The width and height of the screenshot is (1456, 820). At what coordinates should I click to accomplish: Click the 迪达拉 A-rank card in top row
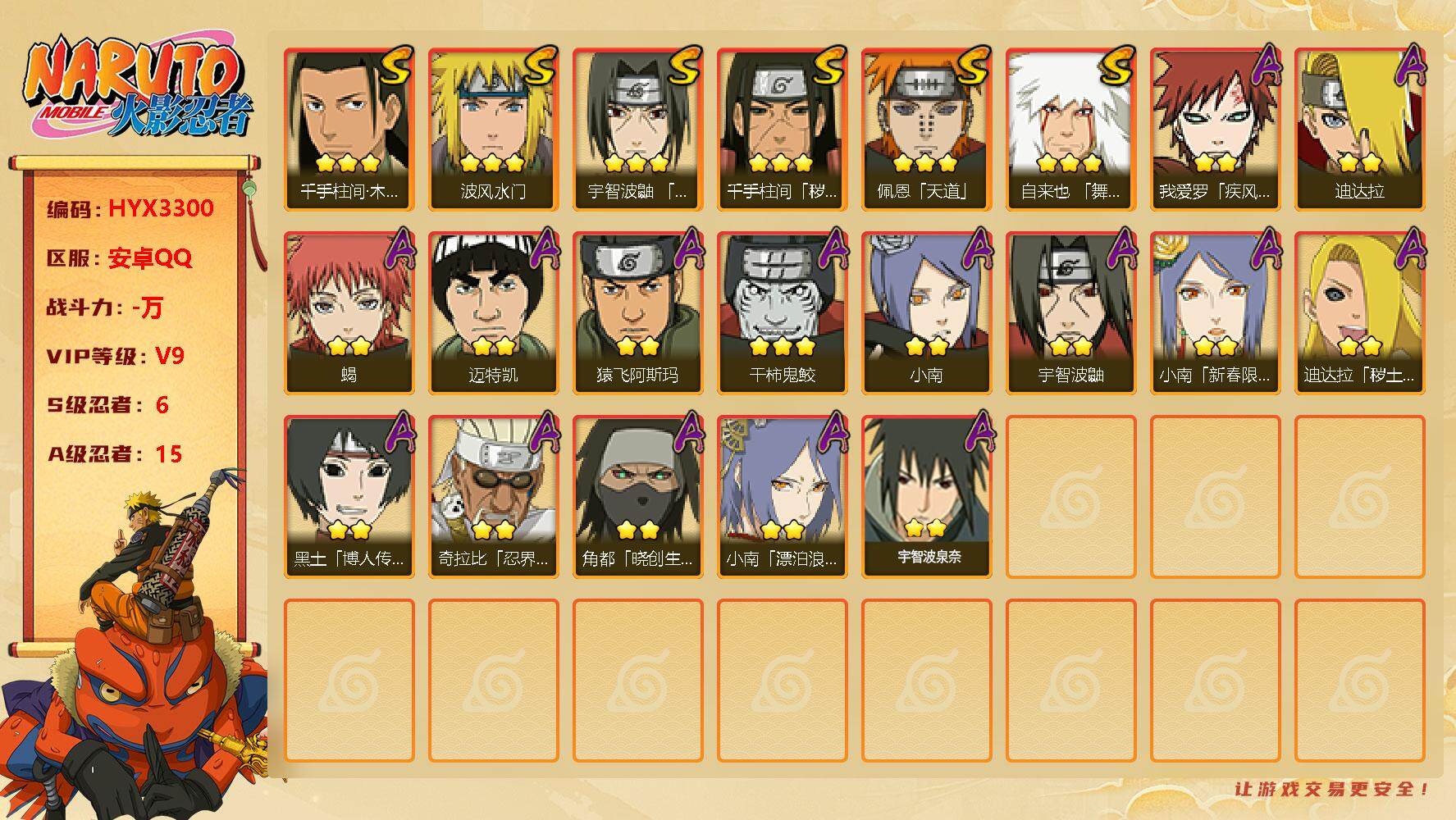1359,130
